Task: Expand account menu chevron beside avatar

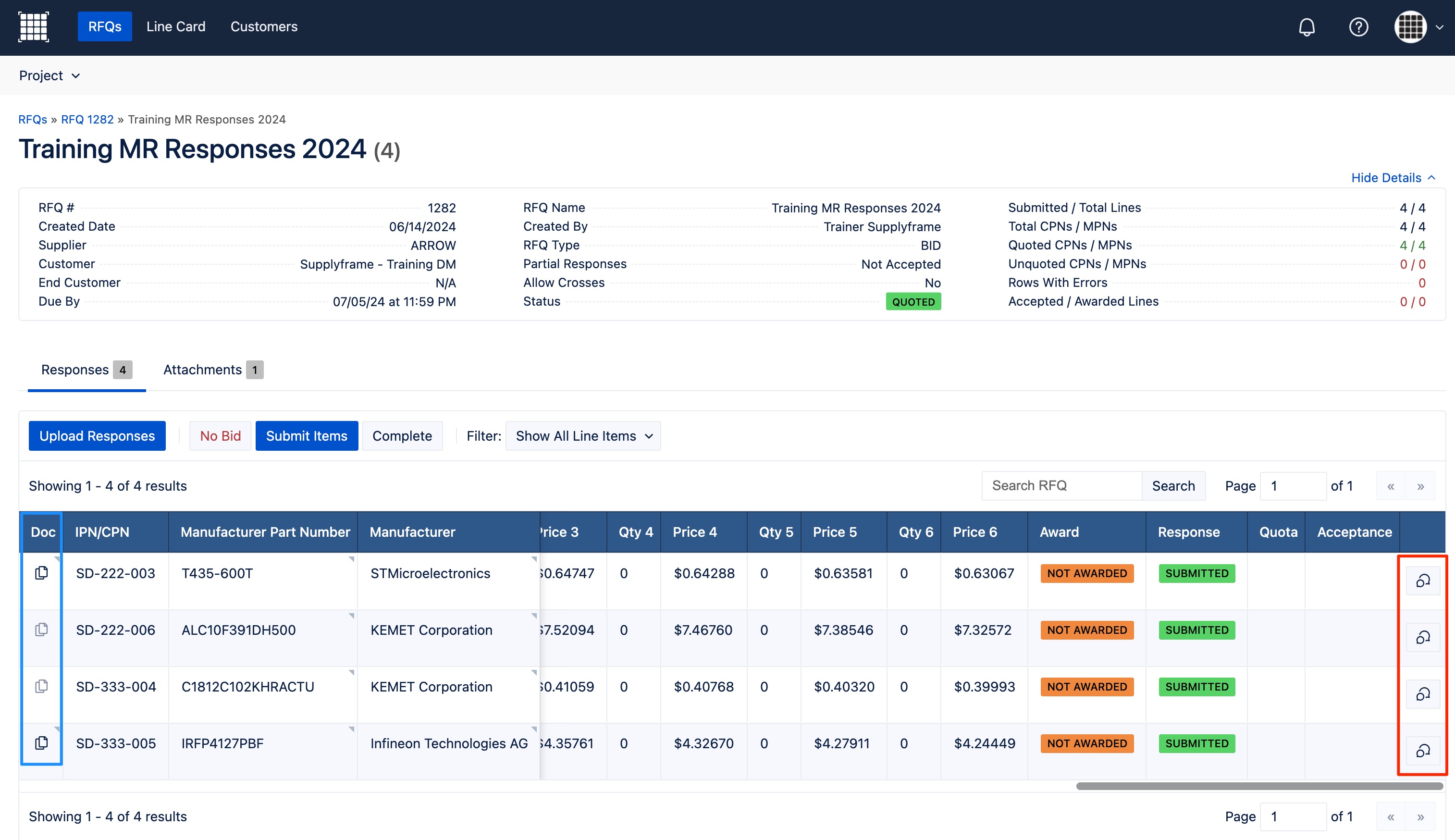Action: pos(1440,27)
